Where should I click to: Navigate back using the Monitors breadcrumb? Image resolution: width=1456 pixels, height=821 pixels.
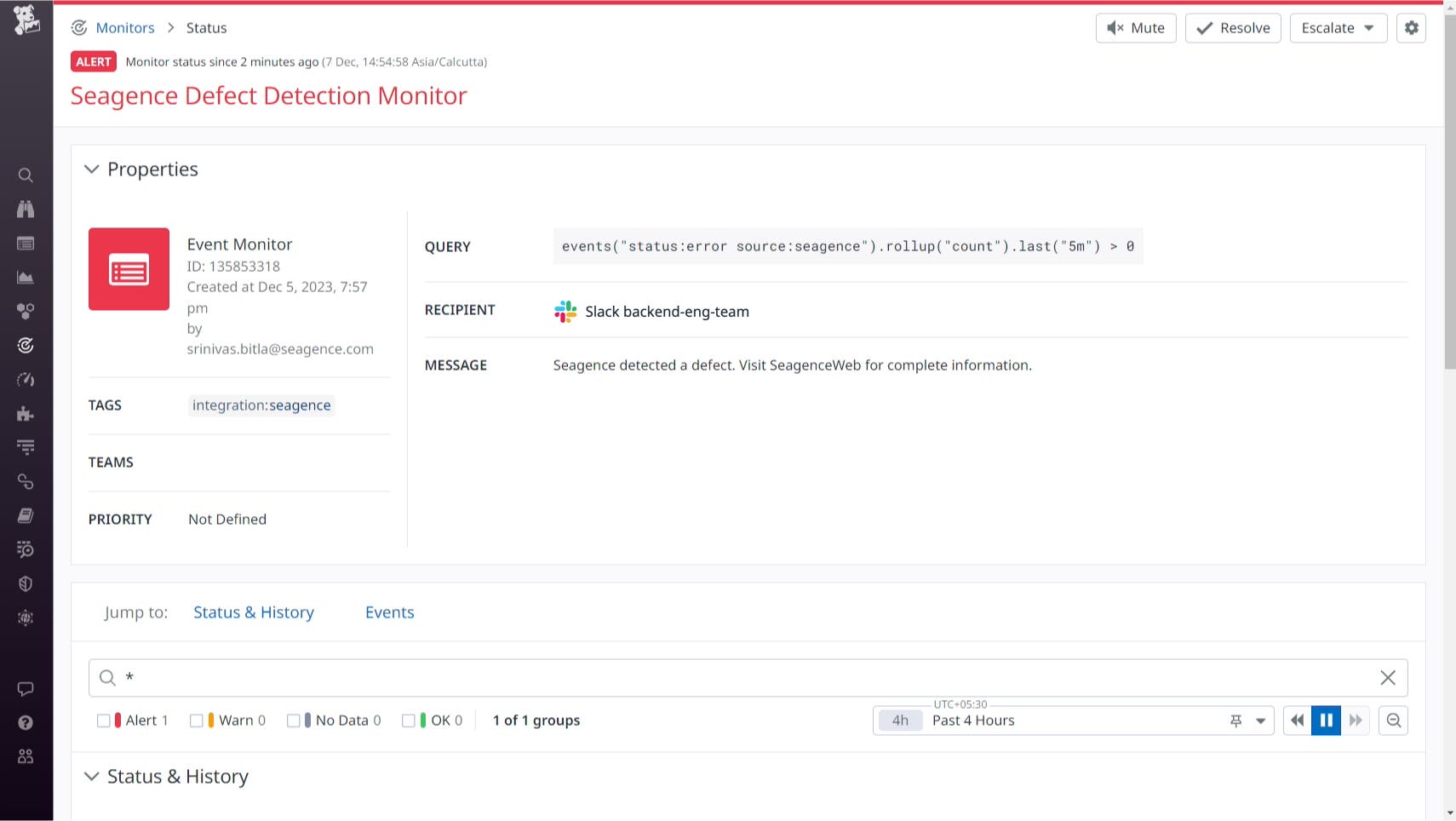[x=125, y=27]
